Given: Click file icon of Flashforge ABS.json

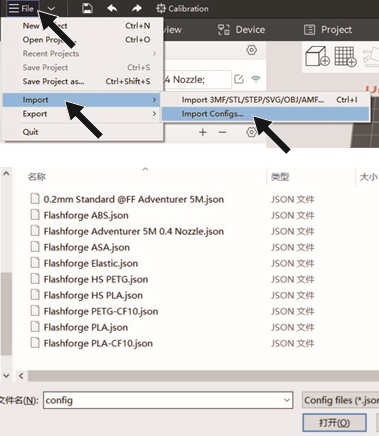Looking at the screenshot, I should (x=35, y=215).
